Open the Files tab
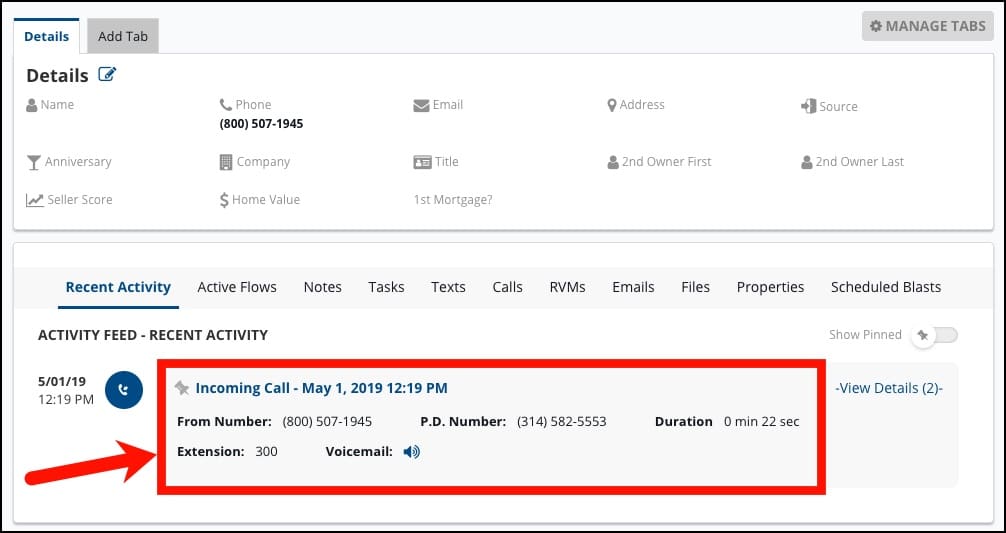This screenshot has width=1006, height=533. tap(695, 287)
